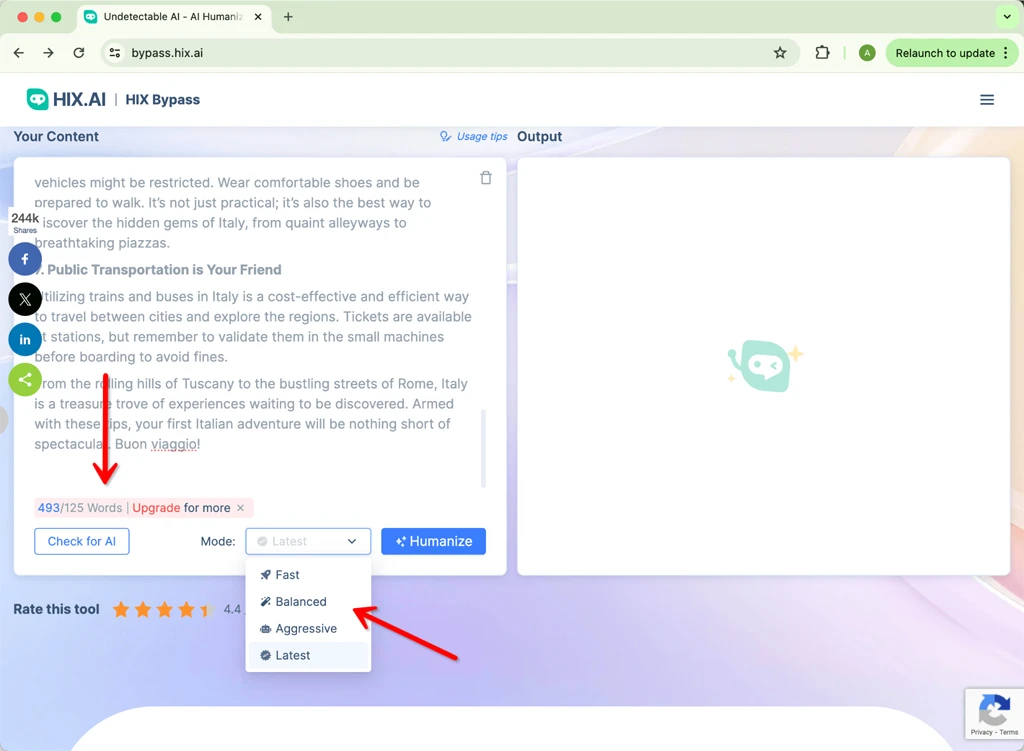Image resolution: width=1024 pixels, height=751 pixels.
Task: Click the green share icon
Action: 25,379
